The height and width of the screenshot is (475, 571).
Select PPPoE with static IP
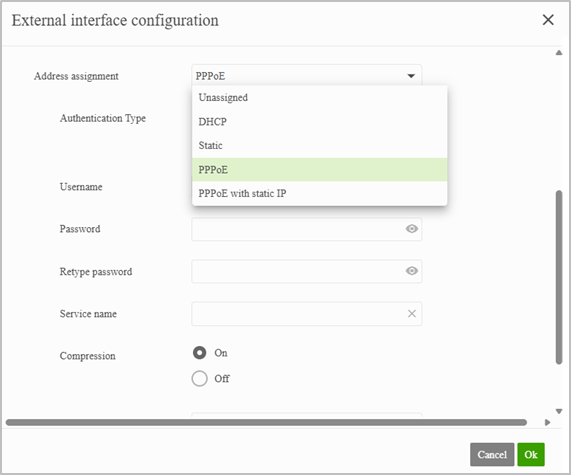tap(320, 193)
